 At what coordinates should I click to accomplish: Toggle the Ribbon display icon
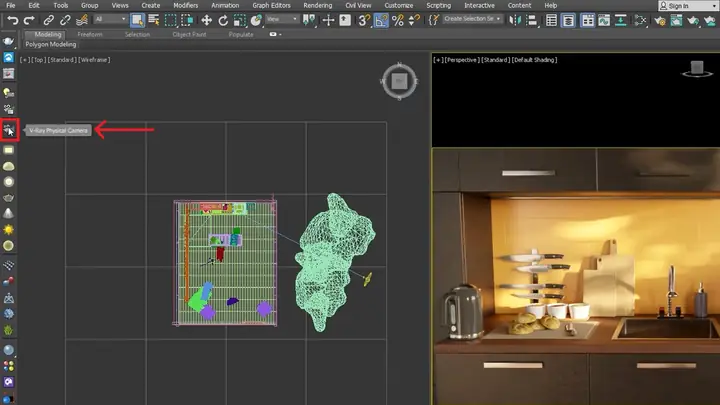[x=587, y=20]
